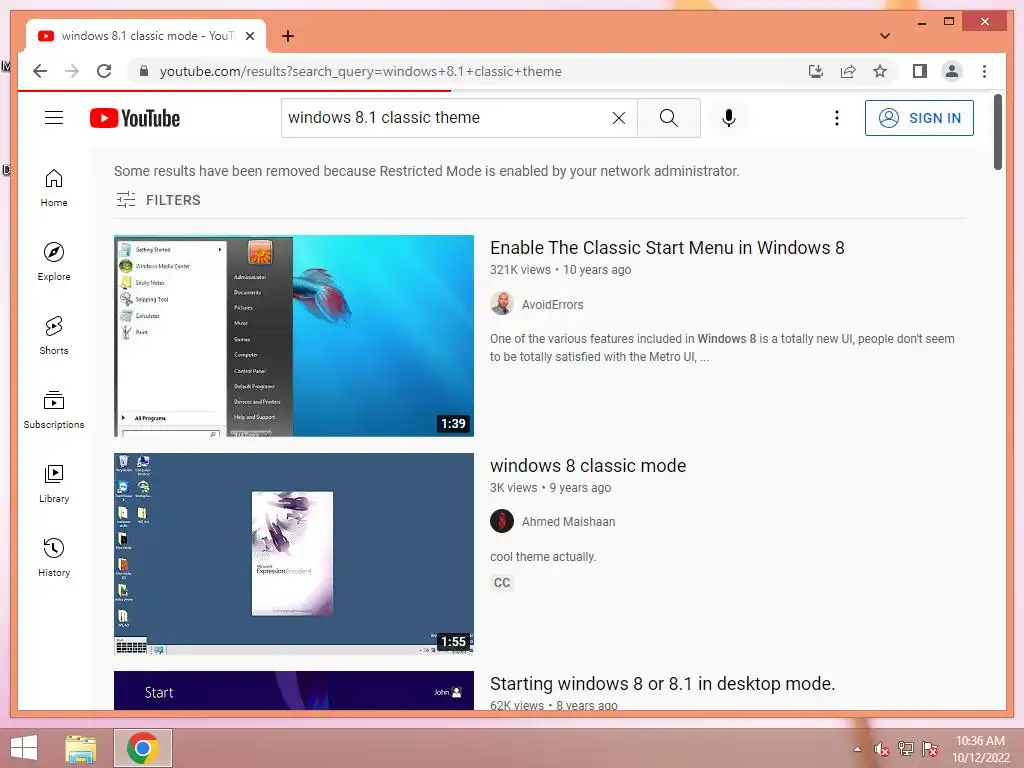Viewport: 1024px width, 768px height.
Task: Open the Chrome profile avatar
Action: click(x=952, y=71)
